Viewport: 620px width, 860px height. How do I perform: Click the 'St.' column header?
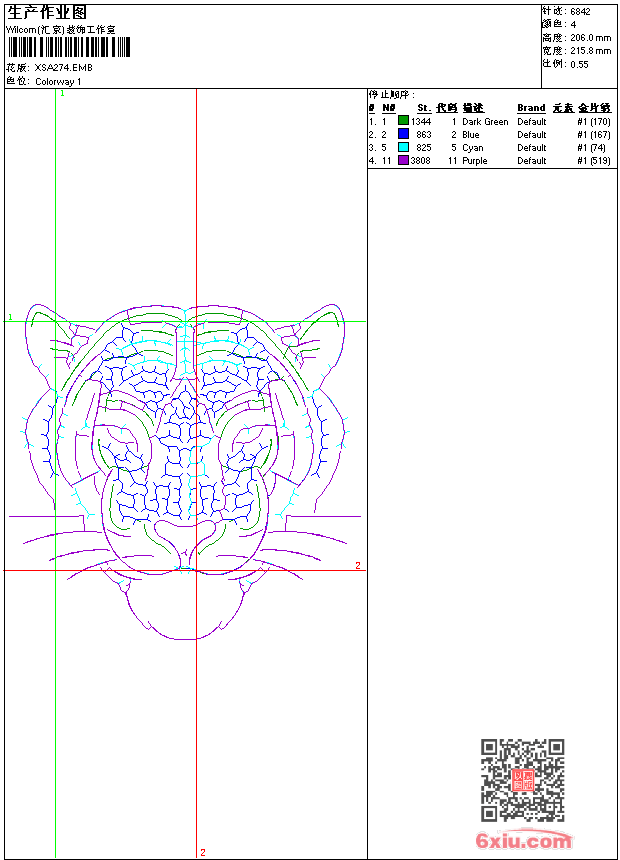(424, 108)
